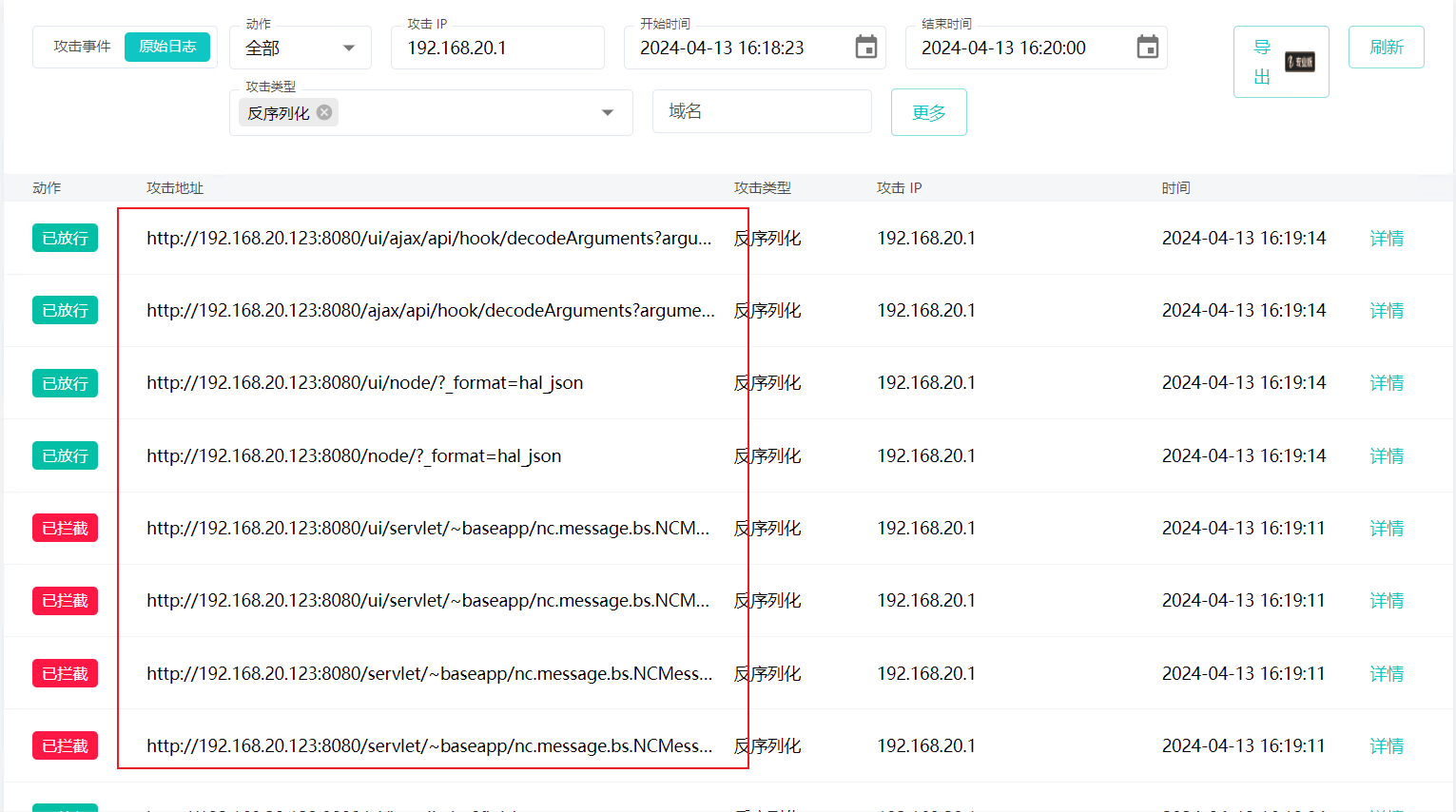Click attack IP in the ui/node row
This screenshot has width=1456, height=812.
926,383
